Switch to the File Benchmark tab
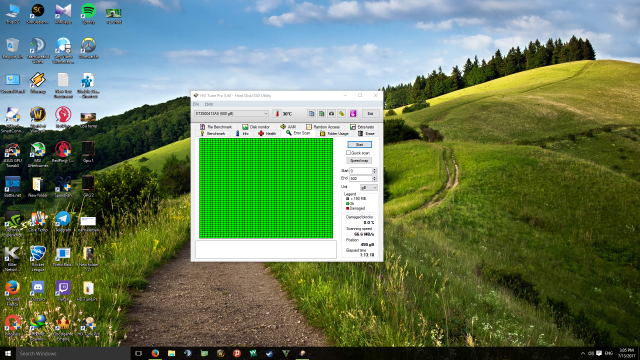This screenshot has height=360, width=640. point(216,127)
